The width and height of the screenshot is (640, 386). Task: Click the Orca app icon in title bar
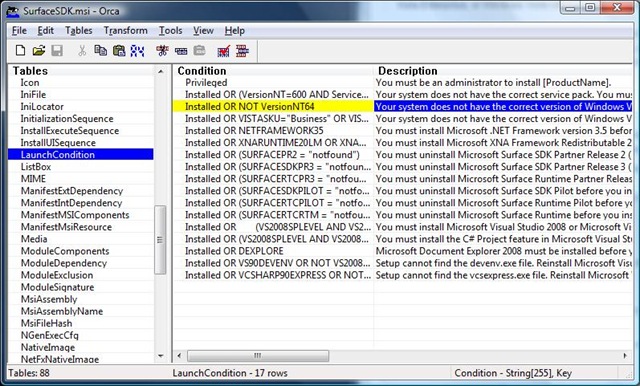[13, 11]
